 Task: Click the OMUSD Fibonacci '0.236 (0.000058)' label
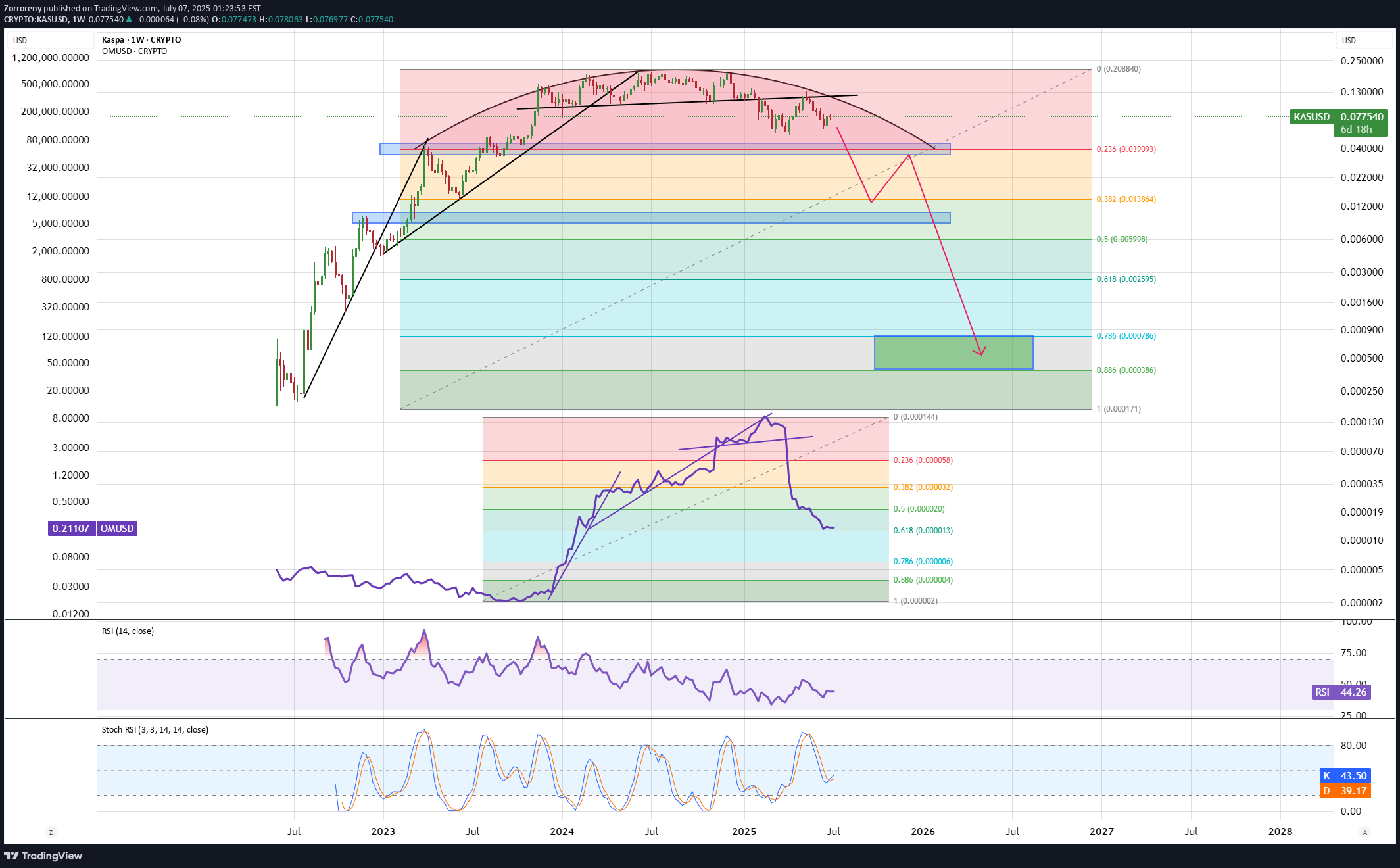coord(923,460)
